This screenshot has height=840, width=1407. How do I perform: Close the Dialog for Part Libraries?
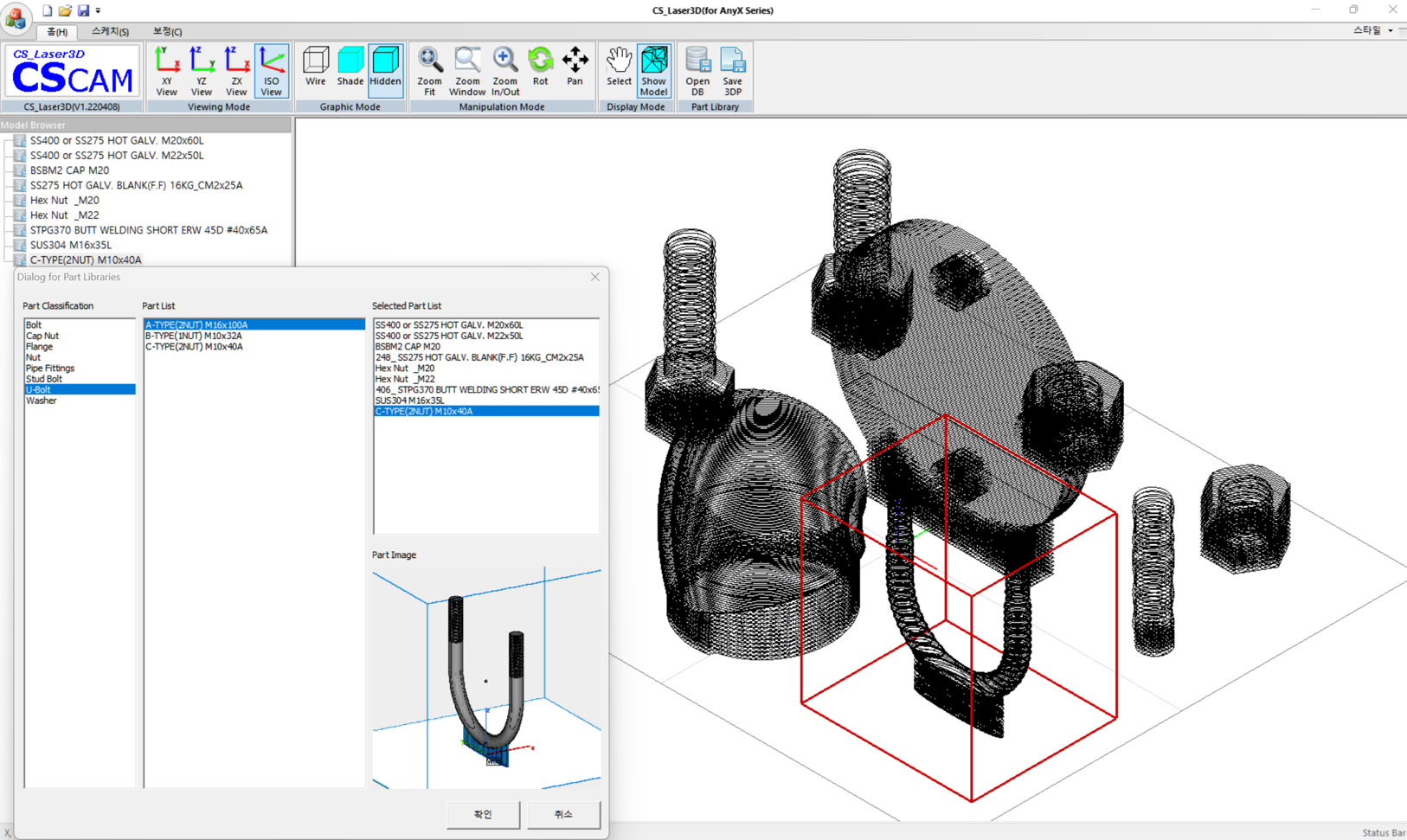(x=594, y=277)
